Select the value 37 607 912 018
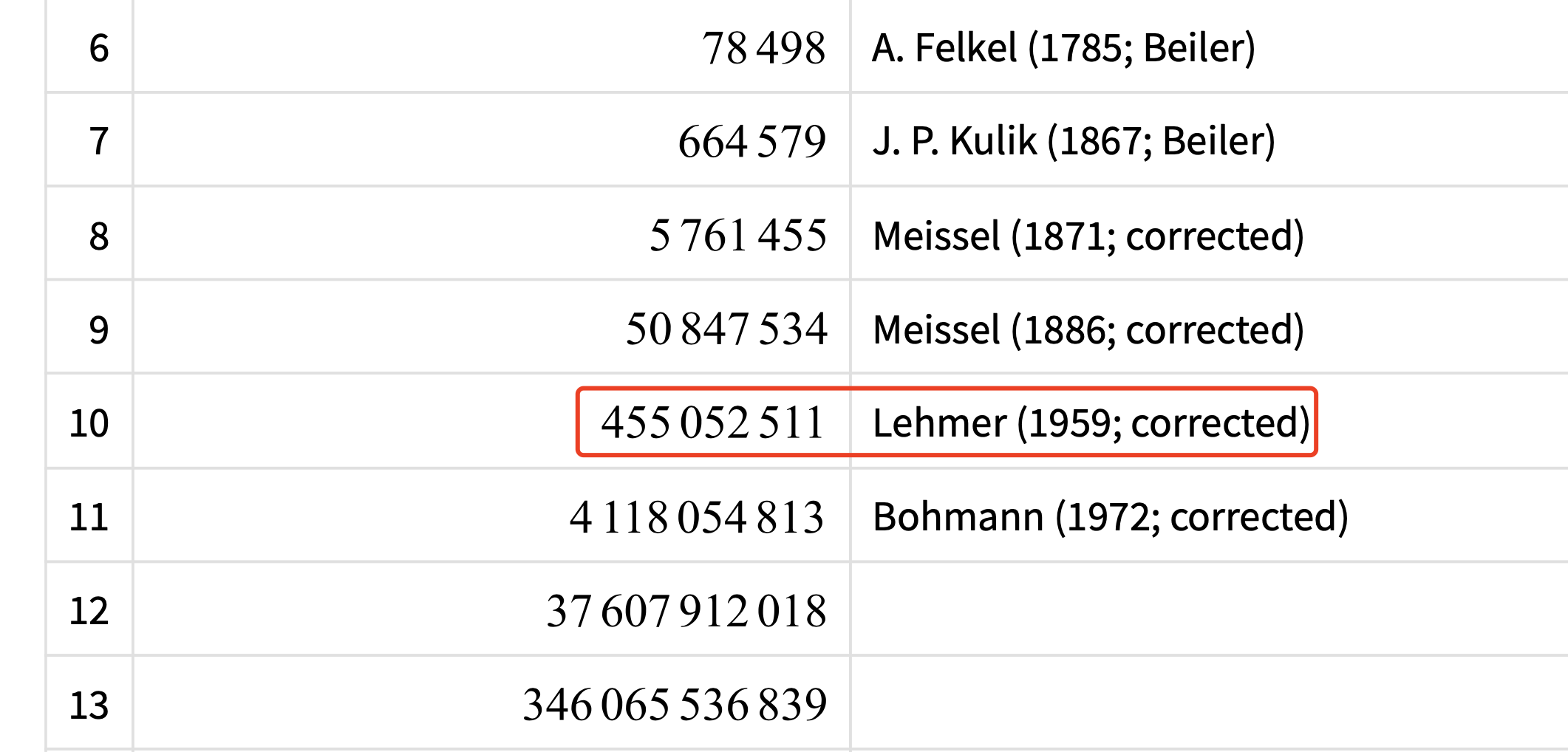Screen dimensions: 1568x752 [x=686, y=611]
